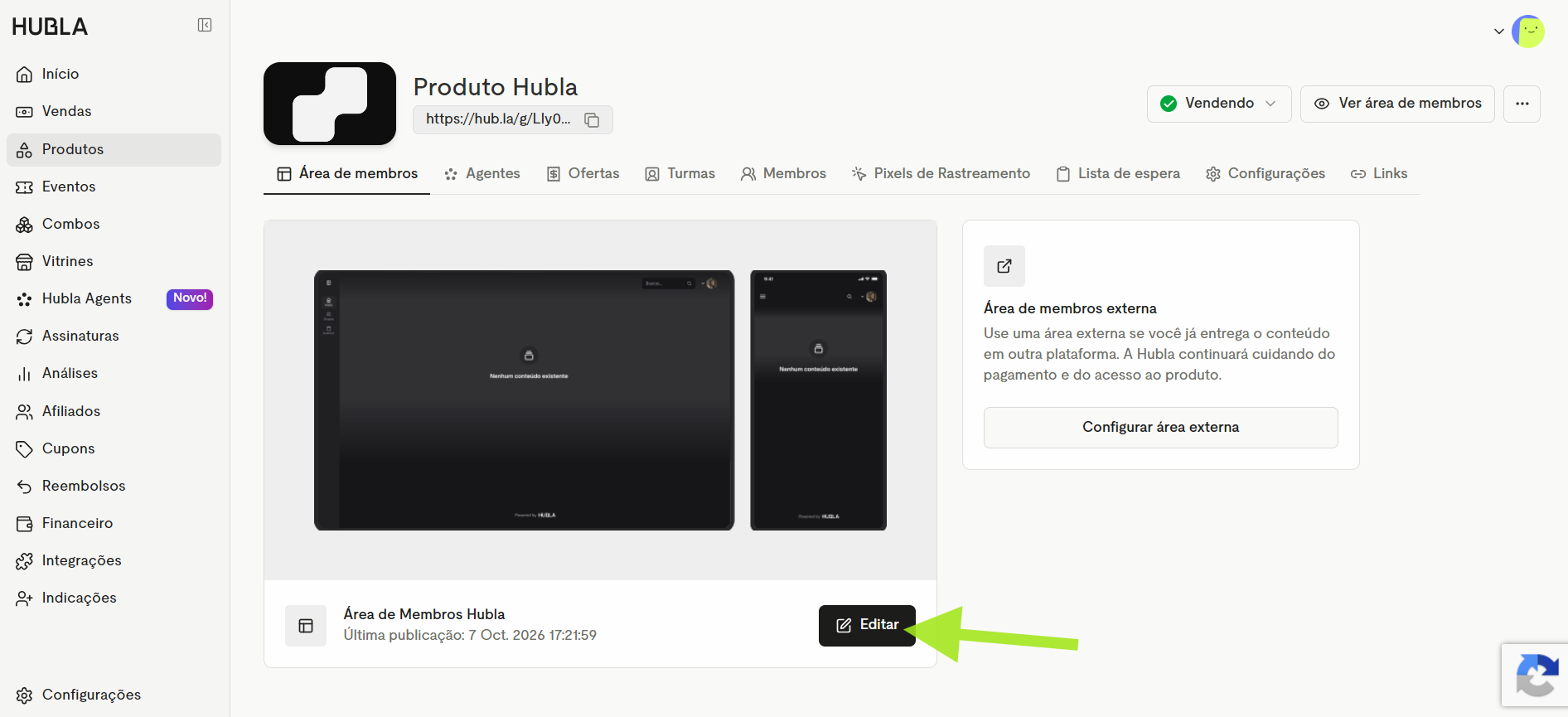Open the Lista de espera tab

[x=1118, y=174]
